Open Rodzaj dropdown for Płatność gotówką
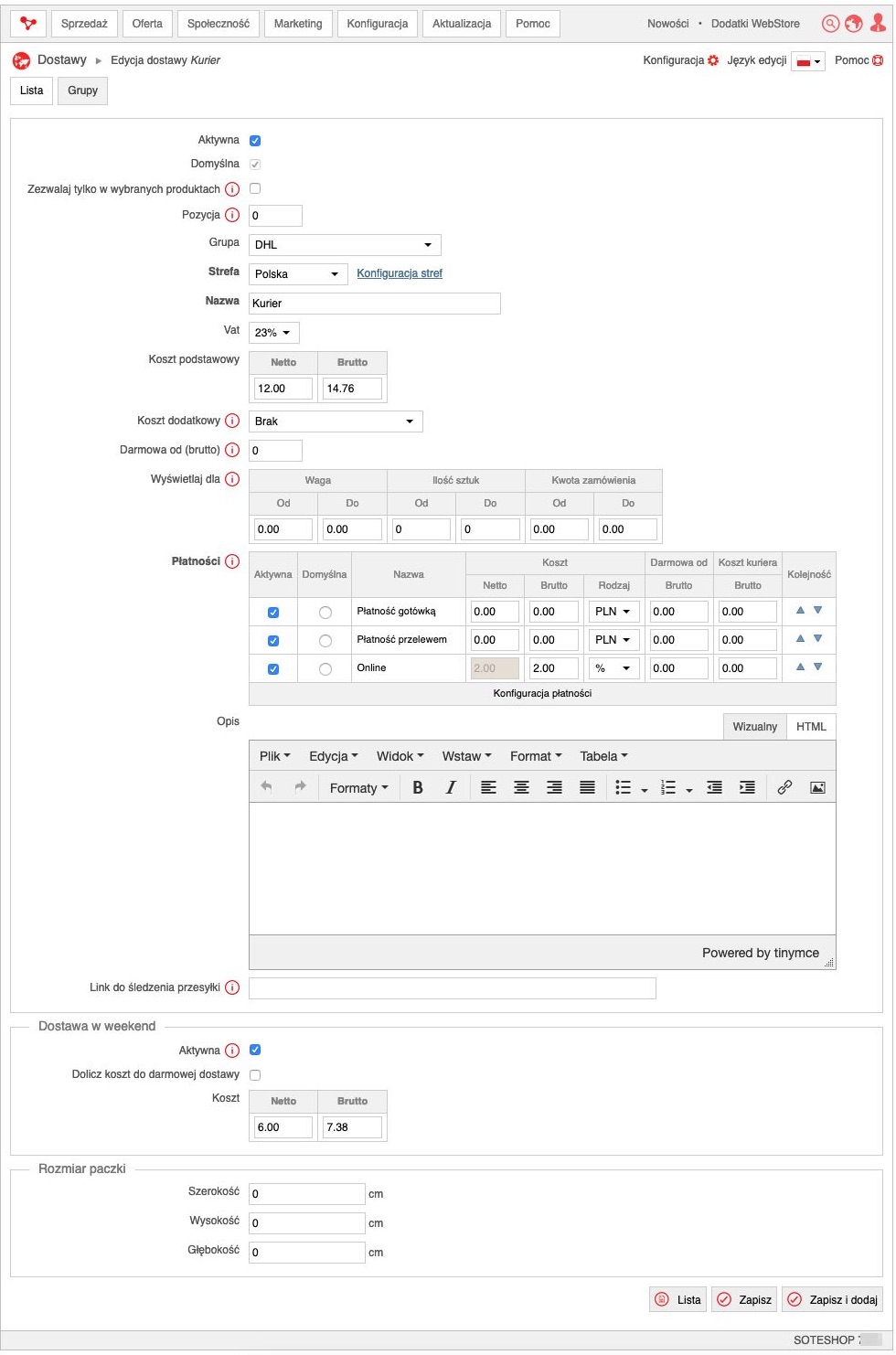 [x=613, y=612]
